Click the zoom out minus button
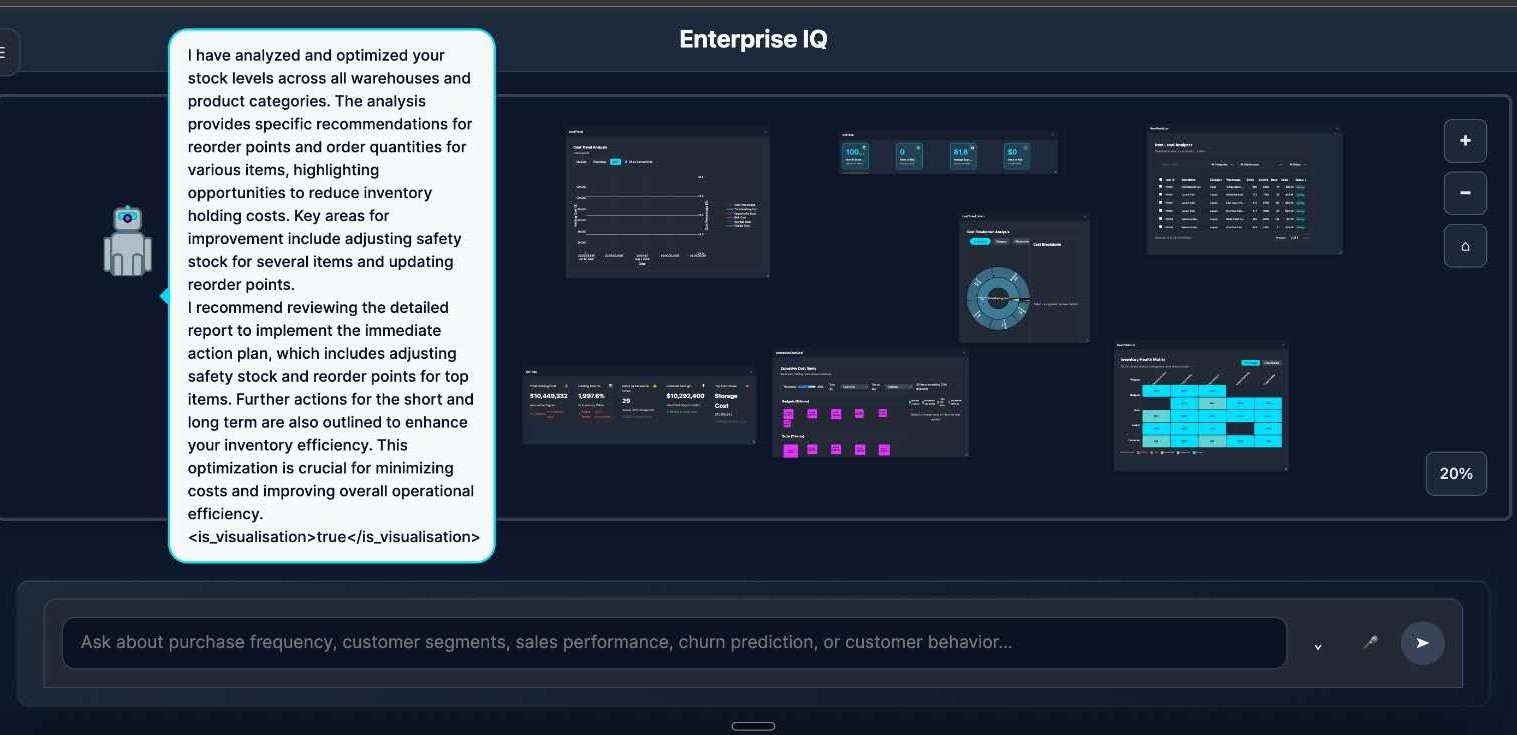 (1465, 193)
